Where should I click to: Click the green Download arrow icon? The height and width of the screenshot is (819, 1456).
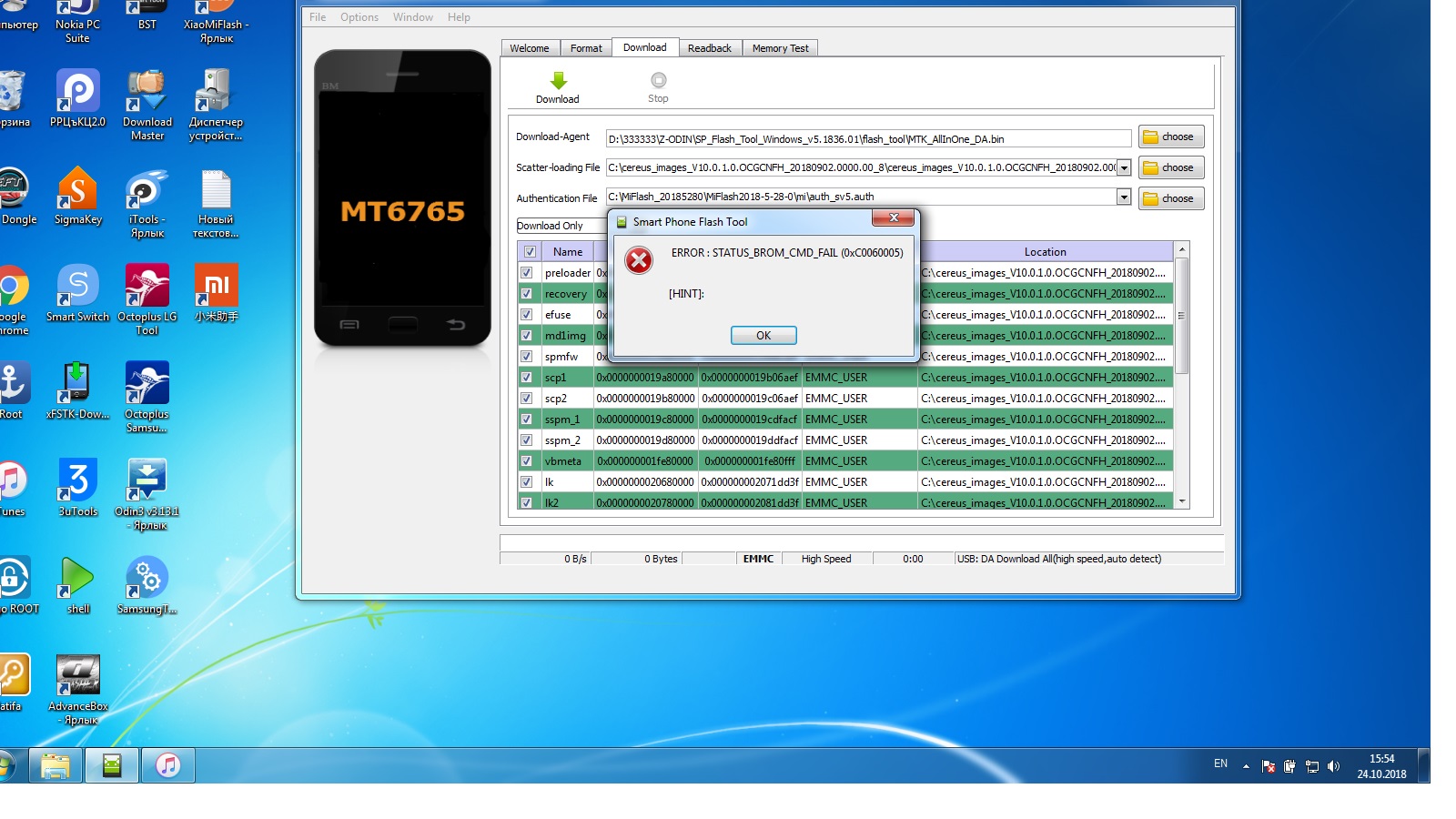(x=558, y=81)
